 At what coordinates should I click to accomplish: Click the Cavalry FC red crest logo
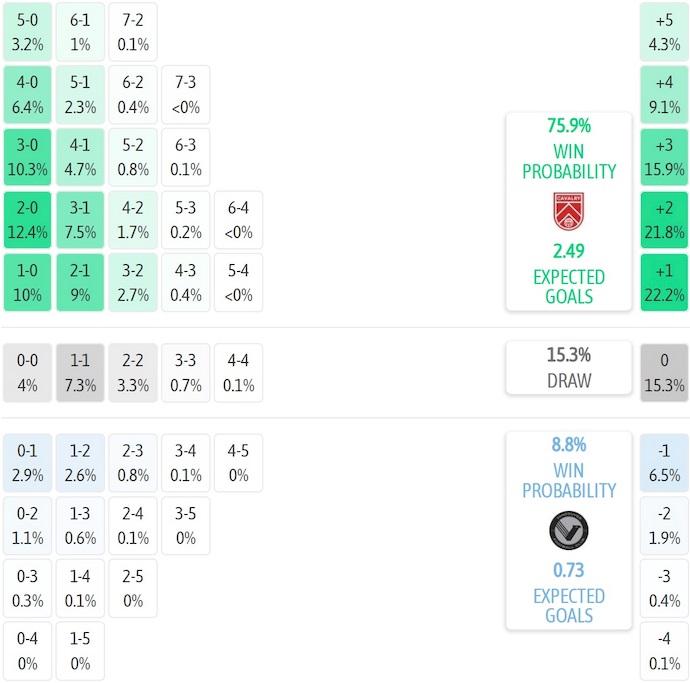(568, 212)
